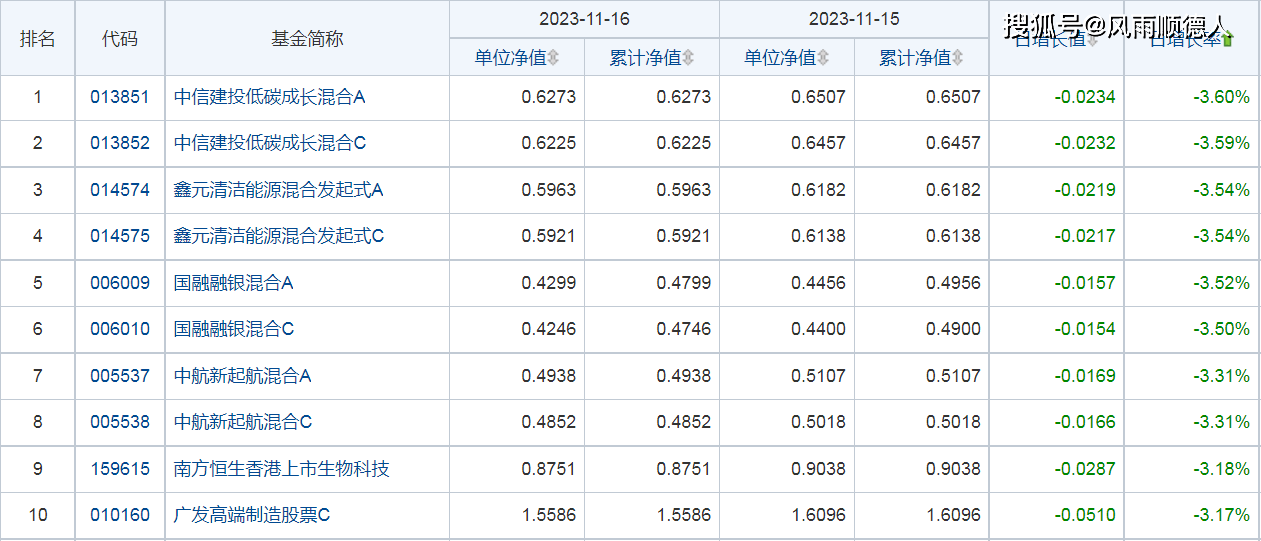Open fund code 014575 link
Screen dimensions: 1261x541
(x=120, y=236)
